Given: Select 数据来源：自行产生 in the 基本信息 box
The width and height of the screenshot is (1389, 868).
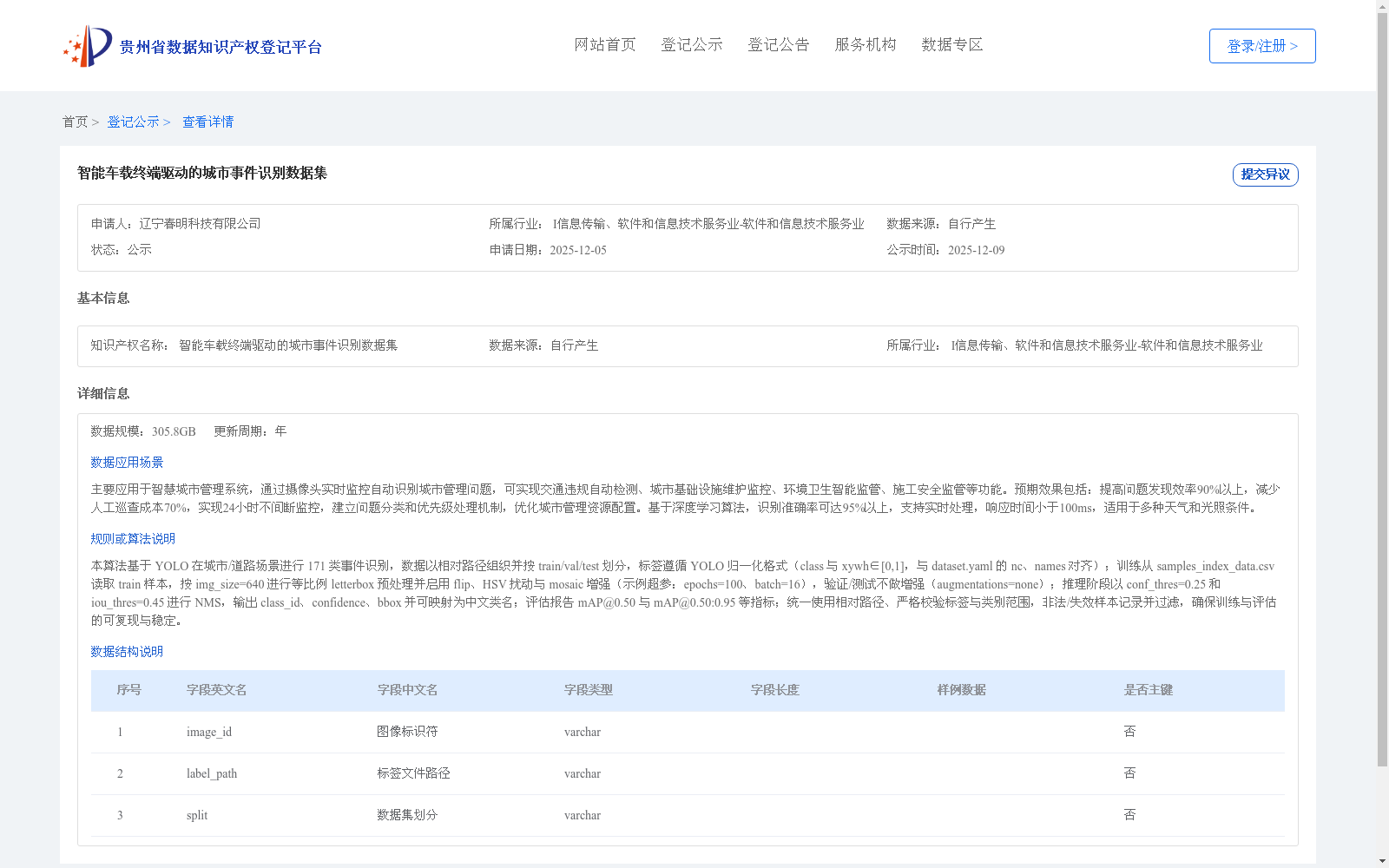Looking at the screenshot, I should click(x=543, y=345).
